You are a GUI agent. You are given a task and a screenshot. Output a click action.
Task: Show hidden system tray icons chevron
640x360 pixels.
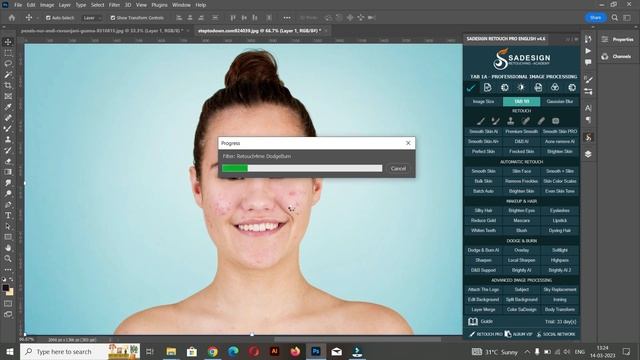pyautogui.click(x=527, y=351)
